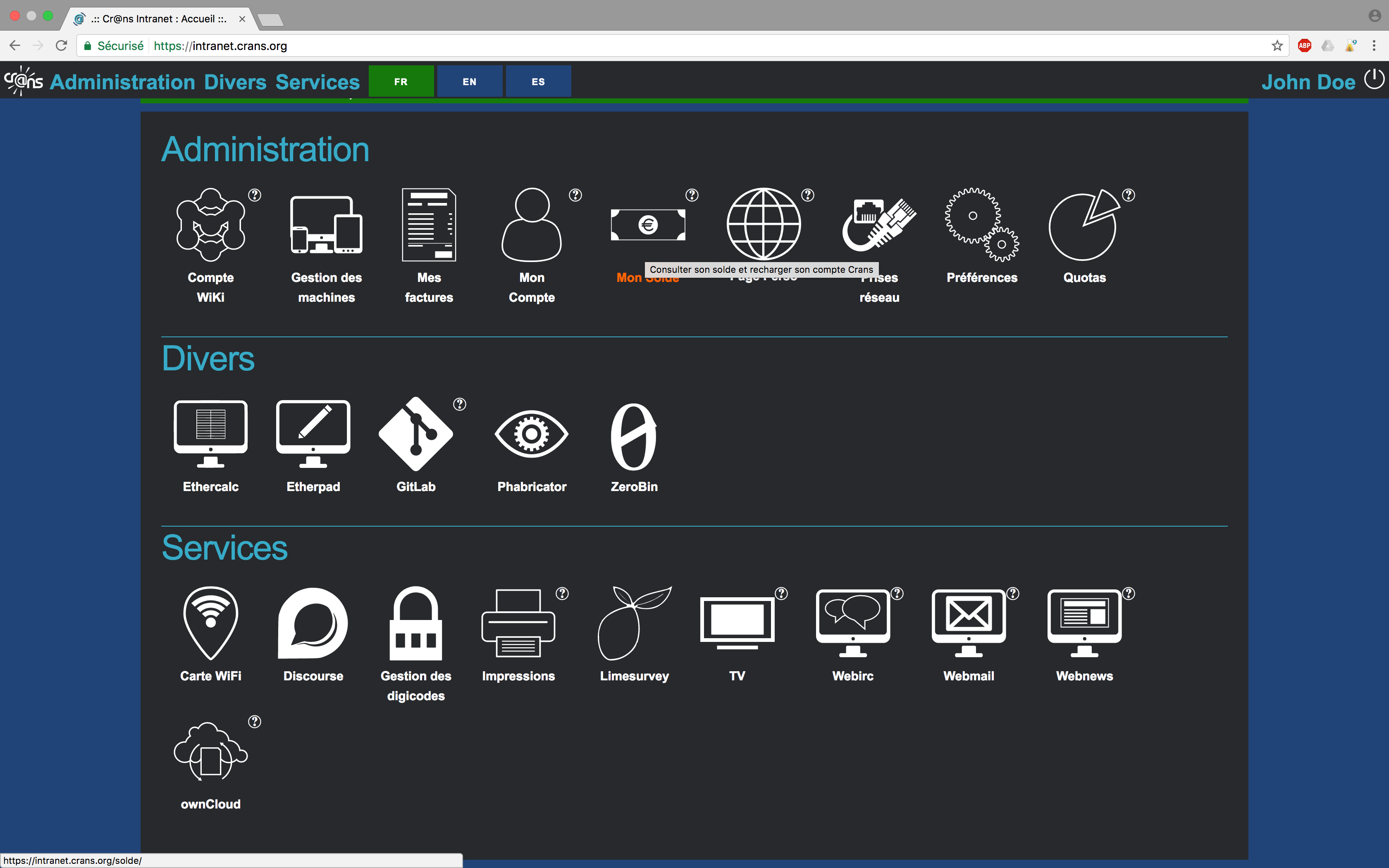
Task: Click the Préférences gears icon
Action: pos(981,225)
